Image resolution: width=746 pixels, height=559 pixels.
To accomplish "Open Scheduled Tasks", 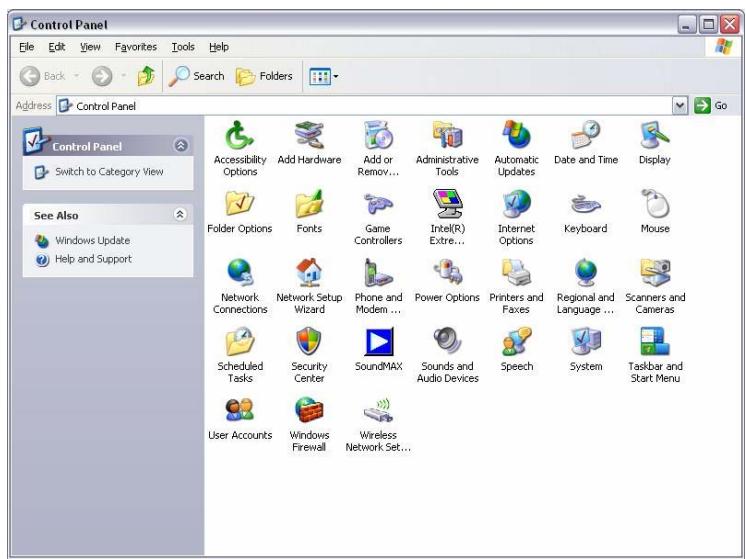I will (240, 355).
